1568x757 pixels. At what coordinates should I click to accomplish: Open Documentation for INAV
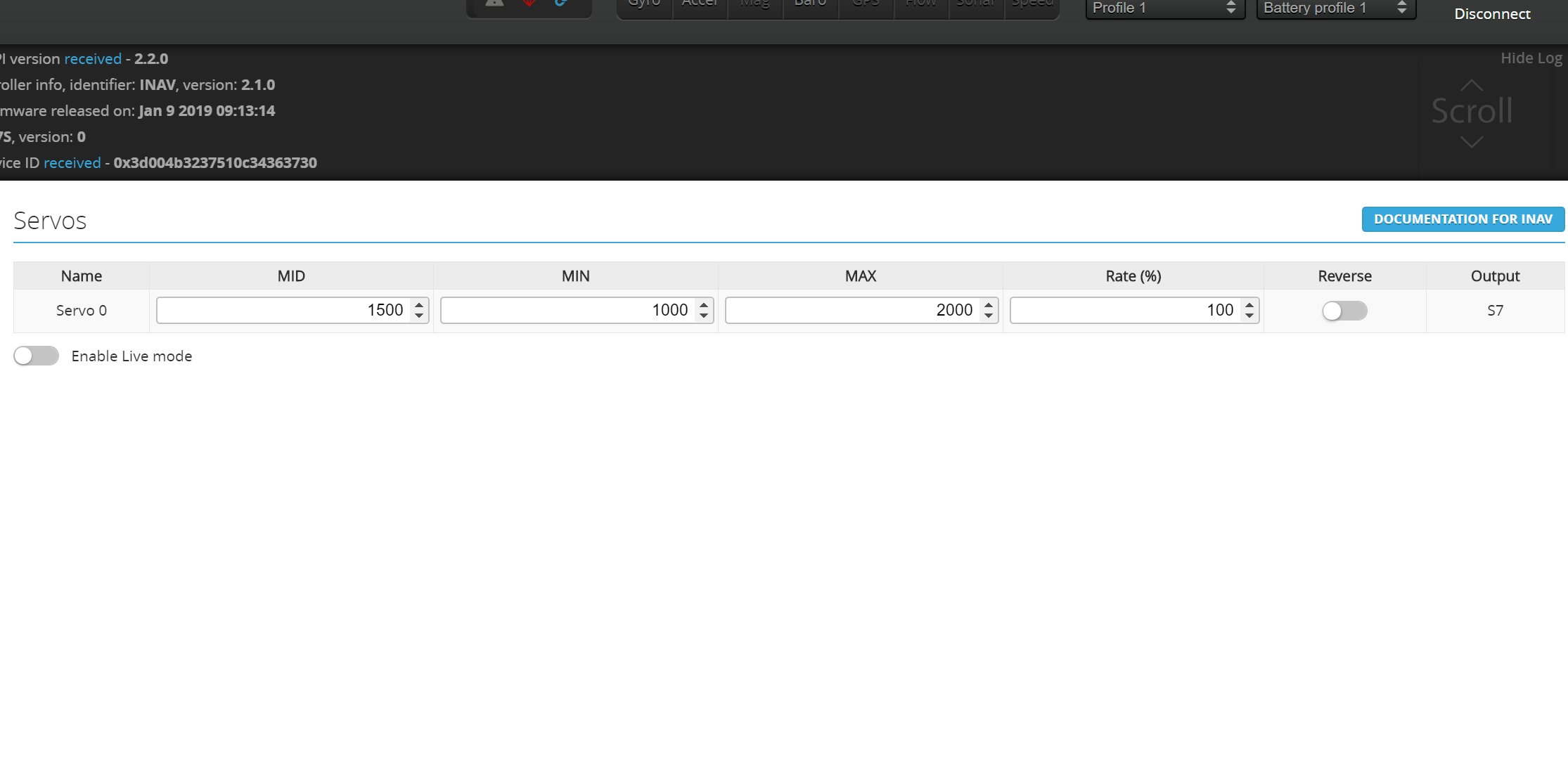click(x=1463, y=219)
